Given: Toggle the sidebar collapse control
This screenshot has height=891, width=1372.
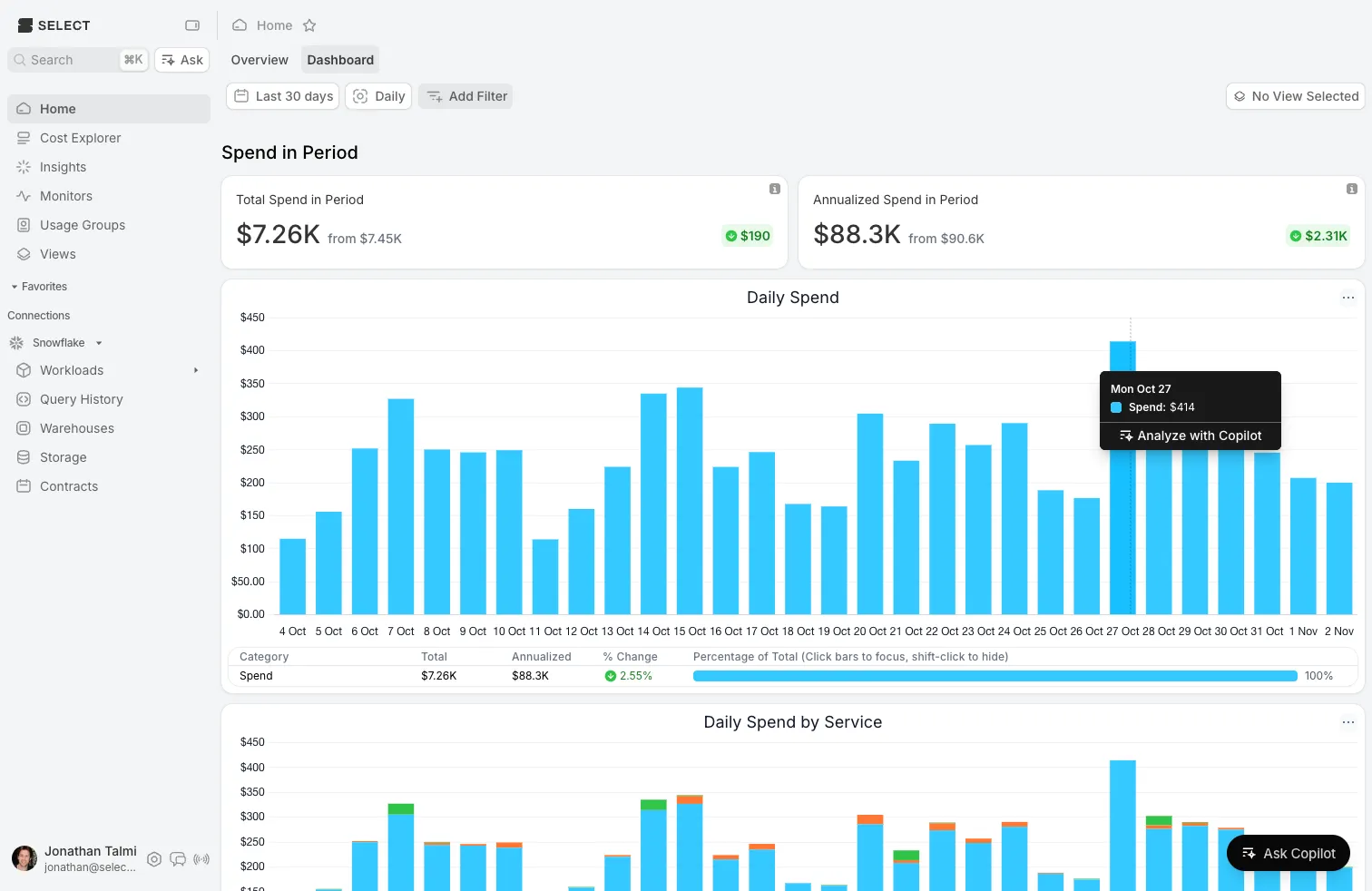Looking at the screenshot, I should 191,25.
